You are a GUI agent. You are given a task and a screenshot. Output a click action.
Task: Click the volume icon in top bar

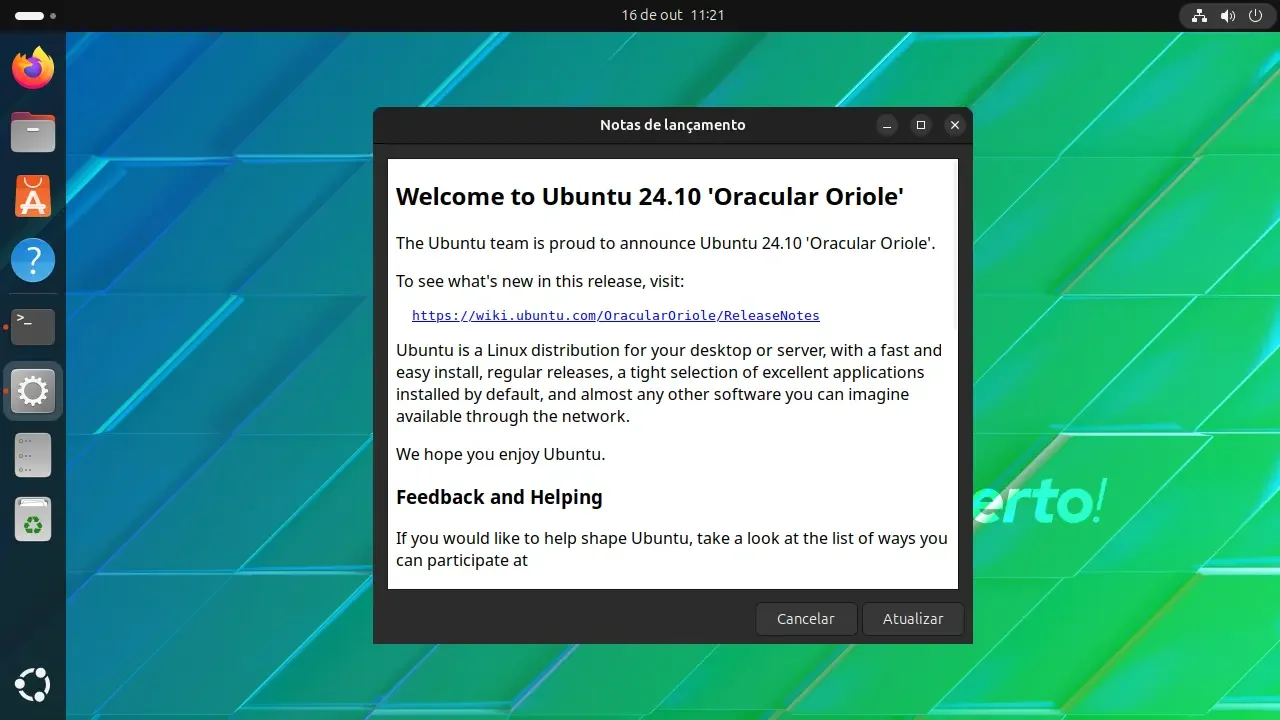pyautogui.click(x=1228, y=16)
